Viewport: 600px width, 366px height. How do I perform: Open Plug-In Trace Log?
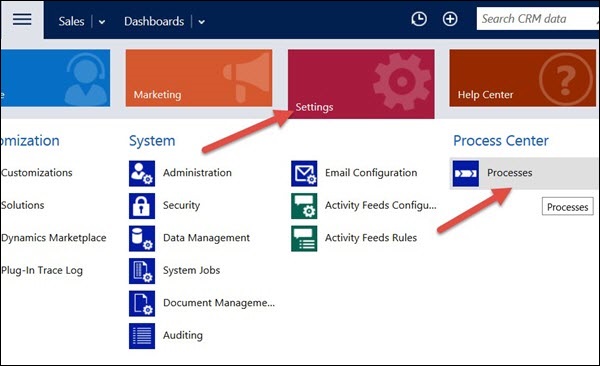pos(42,270)
